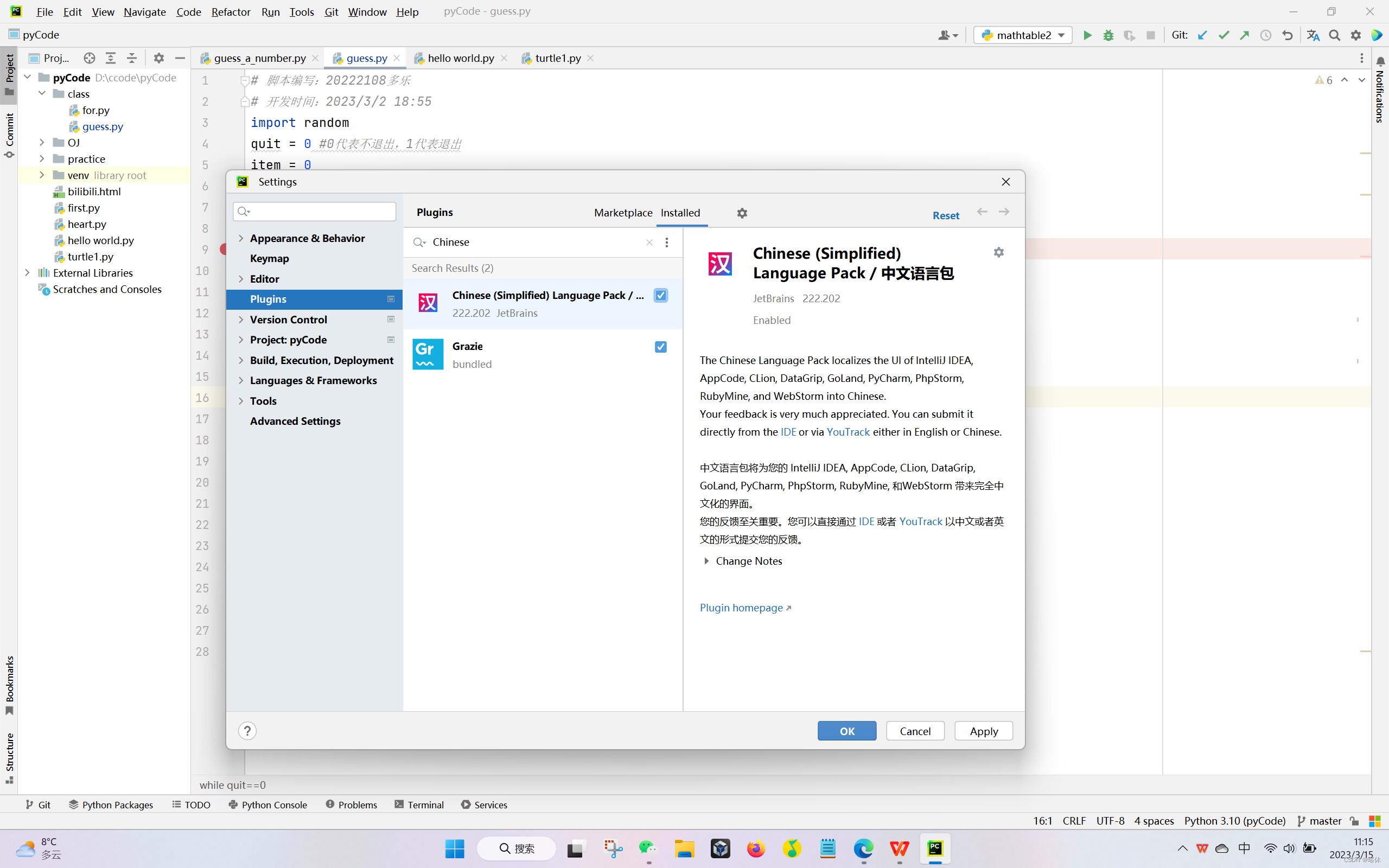
Task: Open the Plugin homepage link
Action: (745, 608)
